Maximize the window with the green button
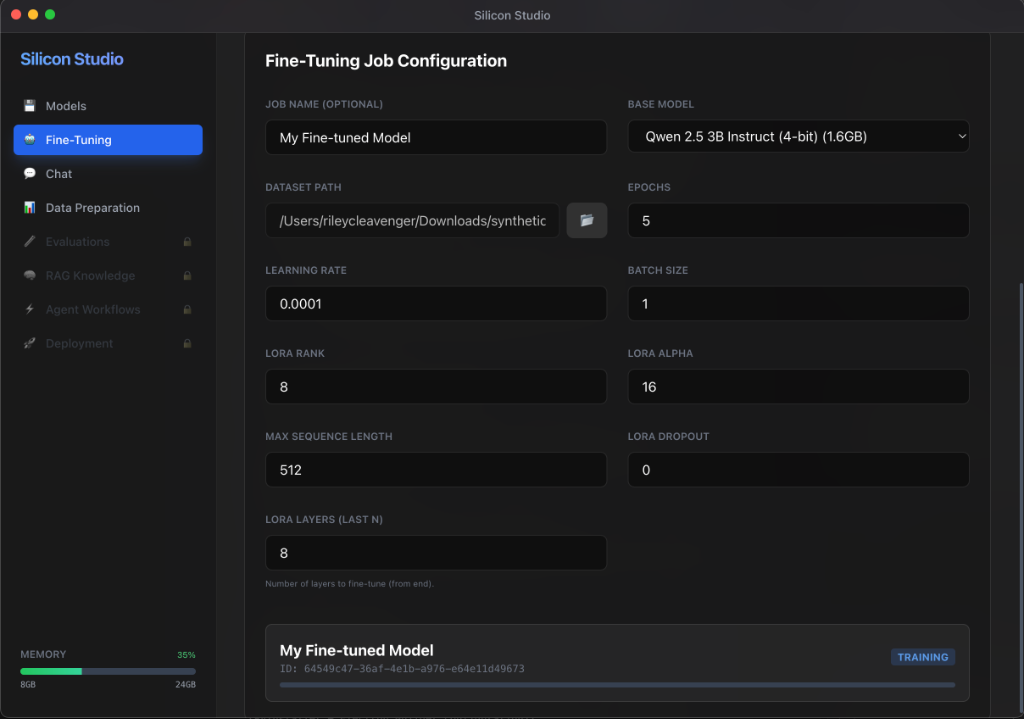Image resolution: width=1024 pixels, height=719 pixels. [x=50, y=14]
